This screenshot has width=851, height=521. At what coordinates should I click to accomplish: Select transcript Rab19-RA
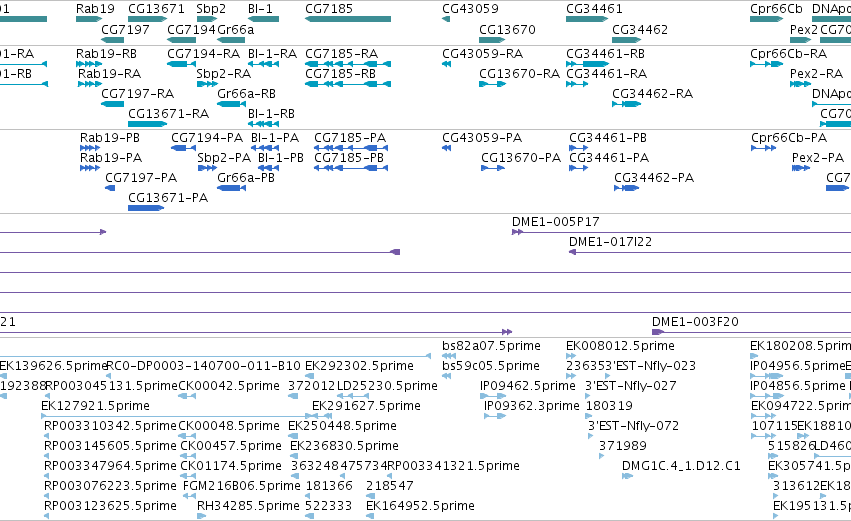pos(90,84)
